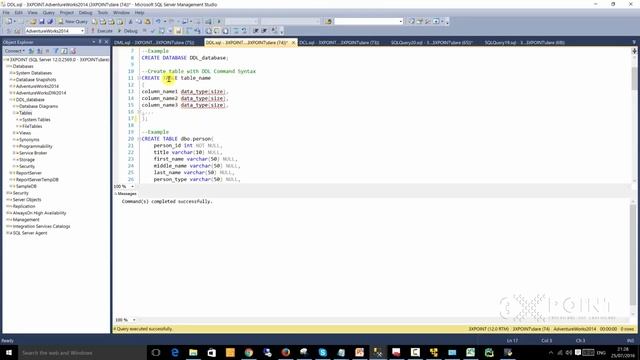Open Skype from the taskbar
Screen dimensions: 640x360
click(x=322, y=353)
